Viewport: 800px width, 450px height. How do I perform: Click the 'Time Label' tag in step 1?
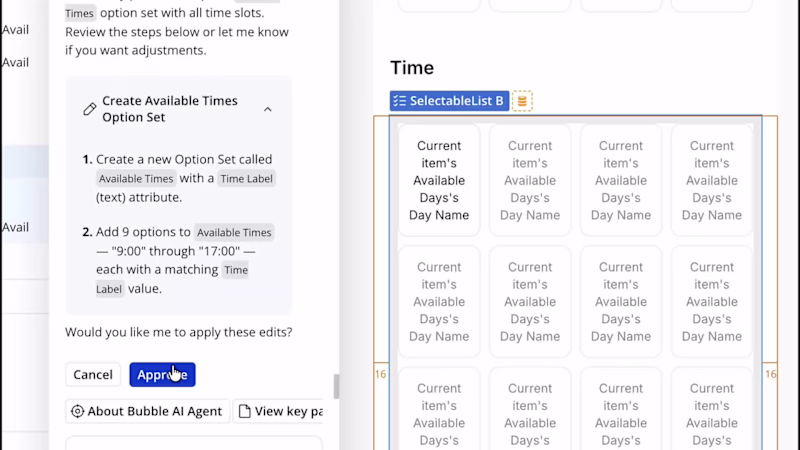pyautogui.click(x=246, y=179)
